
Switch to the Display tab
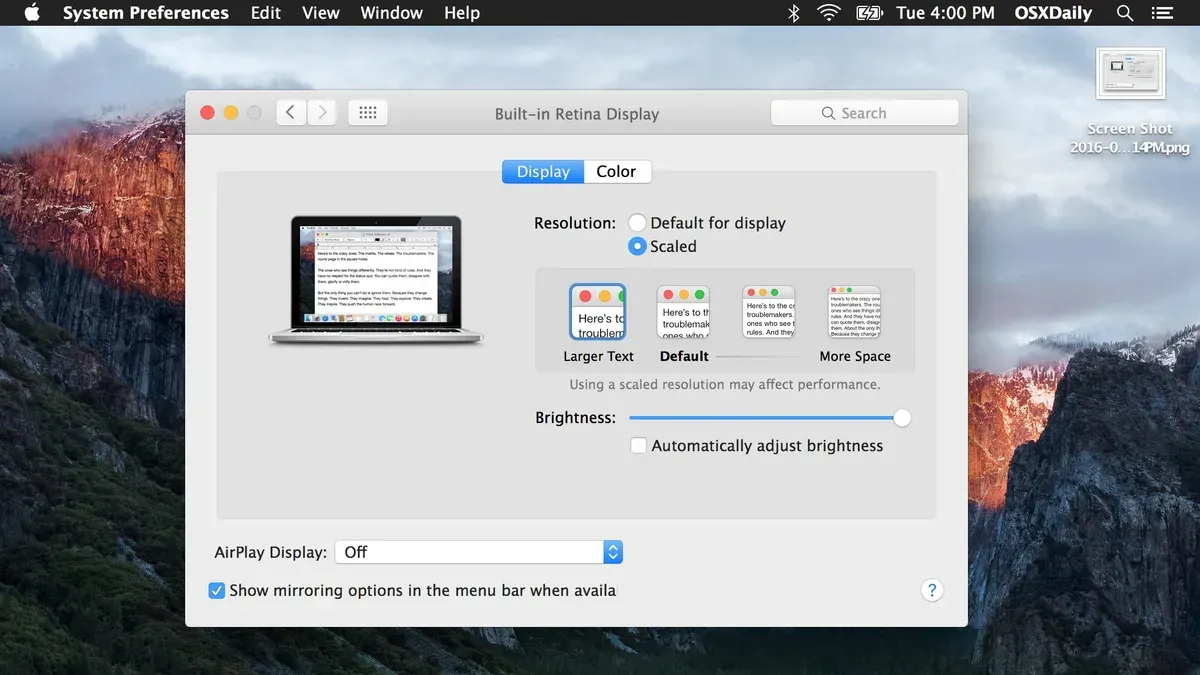543,172
